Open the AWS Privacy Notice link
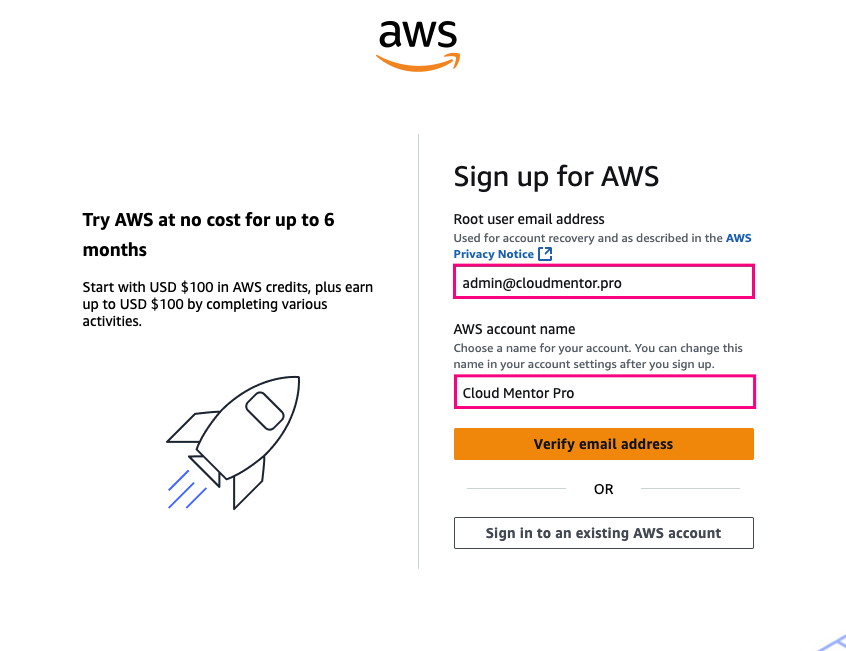 [494, 254]
